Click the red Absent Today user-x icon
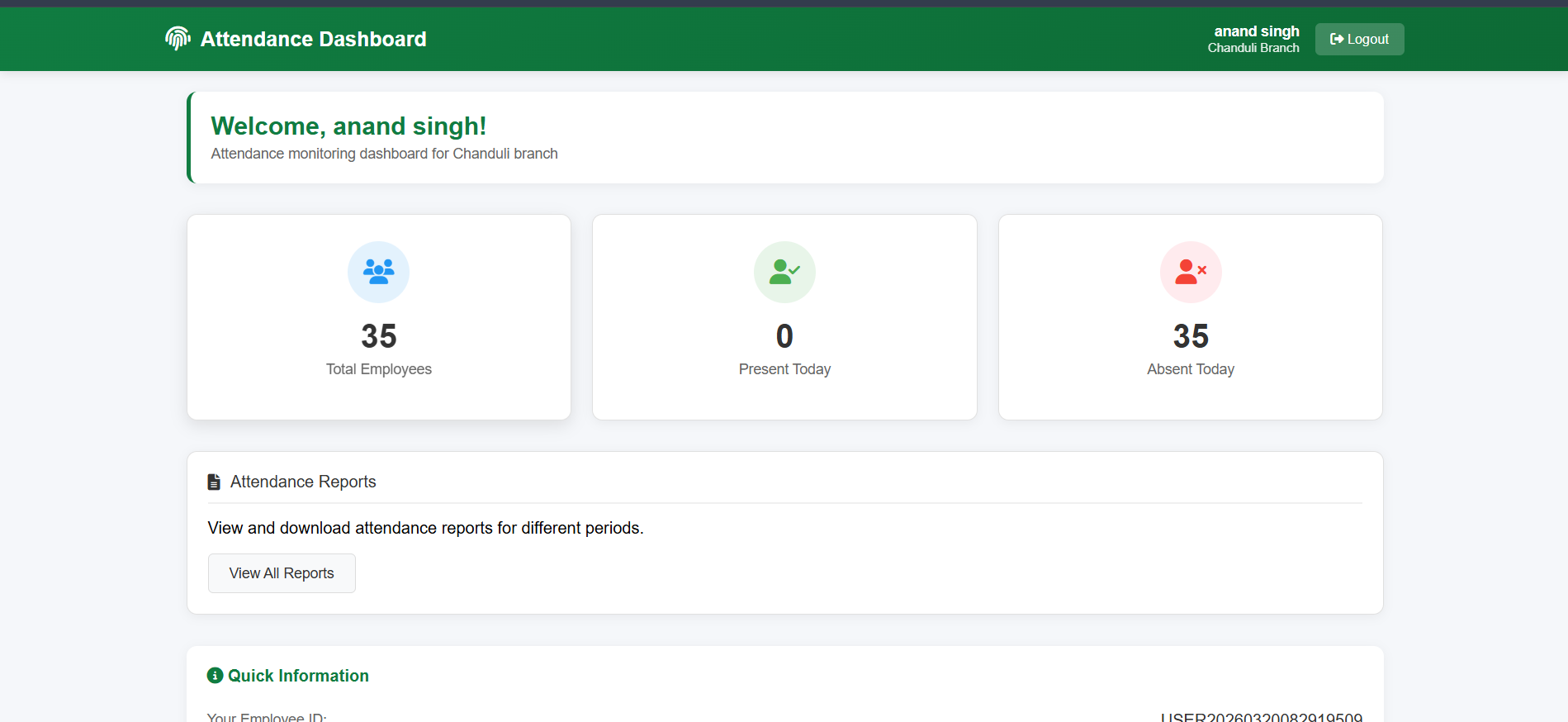Viewport: 1568px width, 722px height. [1190, 272]
